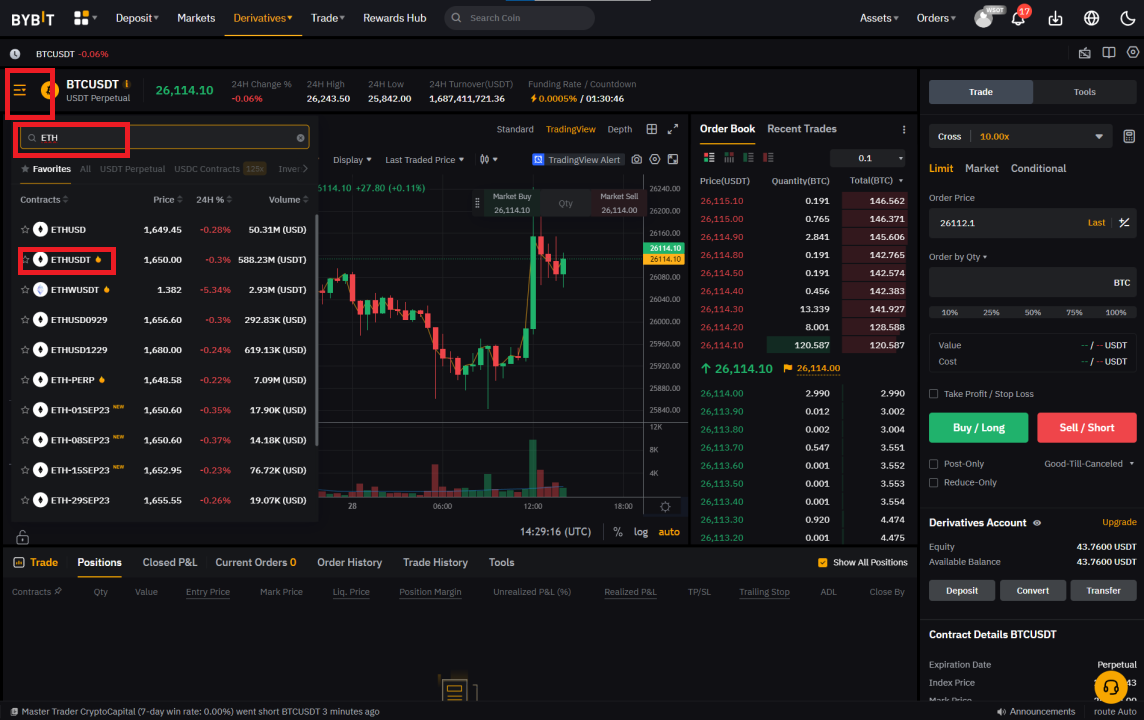The image size is (1144, 720).
Task: Take a chart snapshot with camera icon
Action: coord(636,160)
